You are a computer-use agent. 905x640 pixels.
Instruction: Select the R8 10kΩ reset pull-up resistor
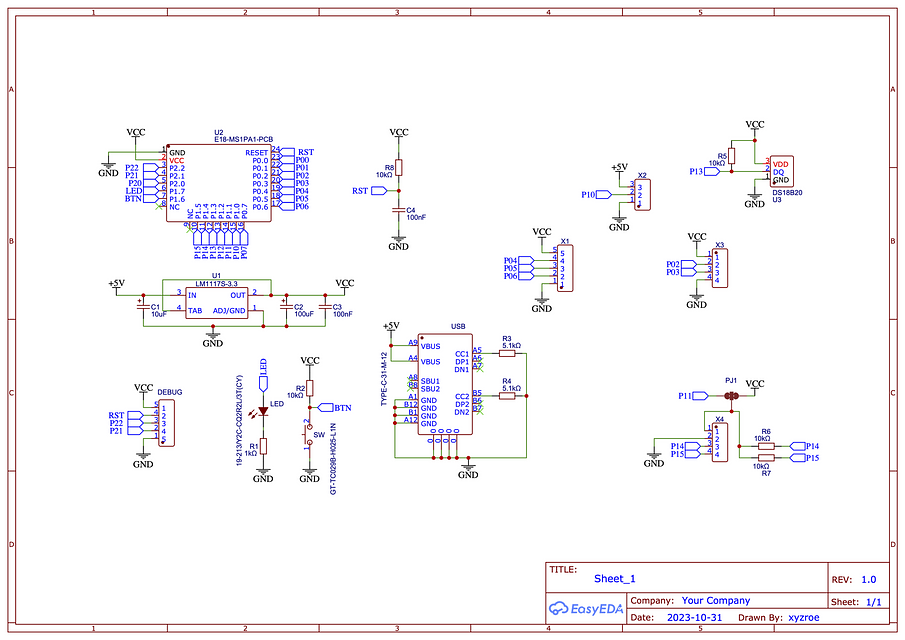coord(398,167)
